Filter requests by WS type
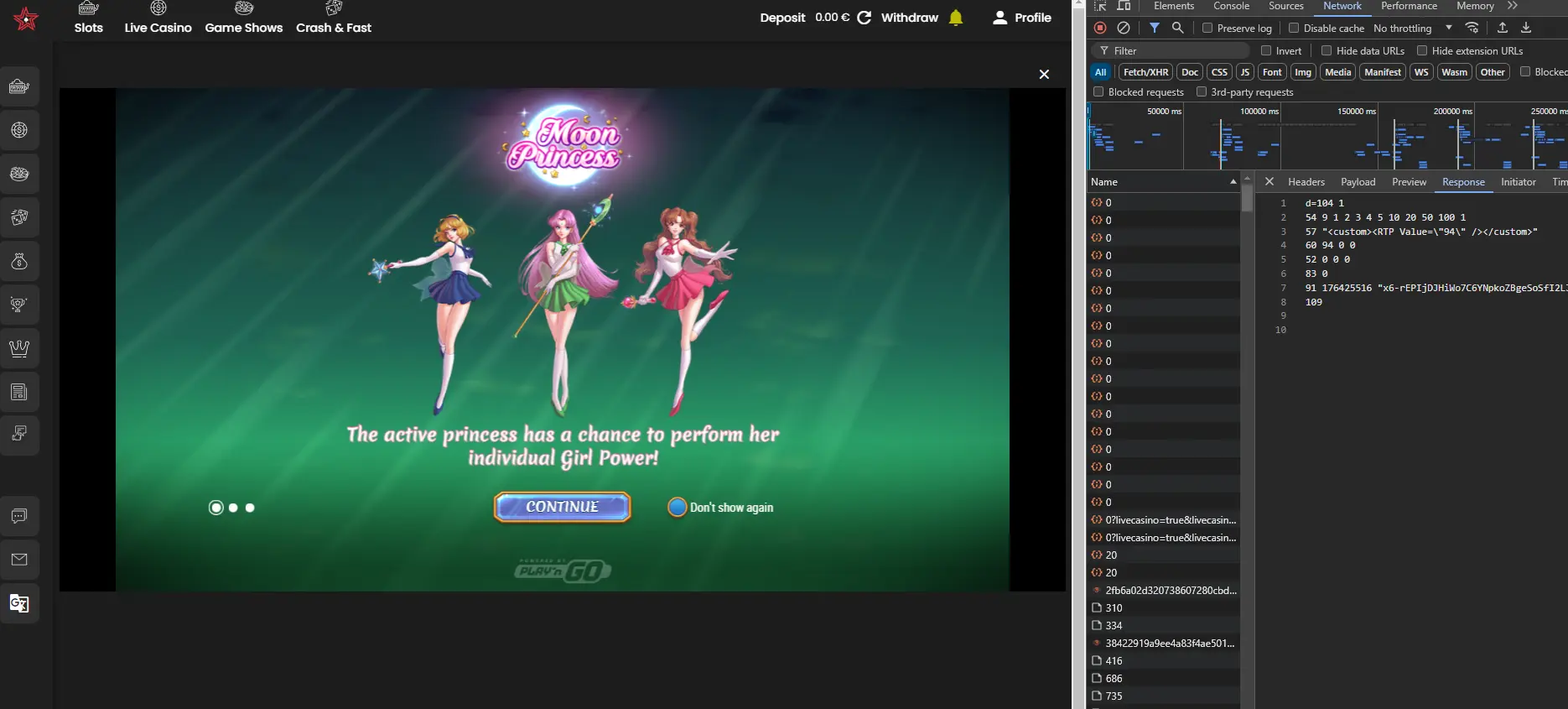This screenshot has width=1568, height=709. [x=1421, y=72]
